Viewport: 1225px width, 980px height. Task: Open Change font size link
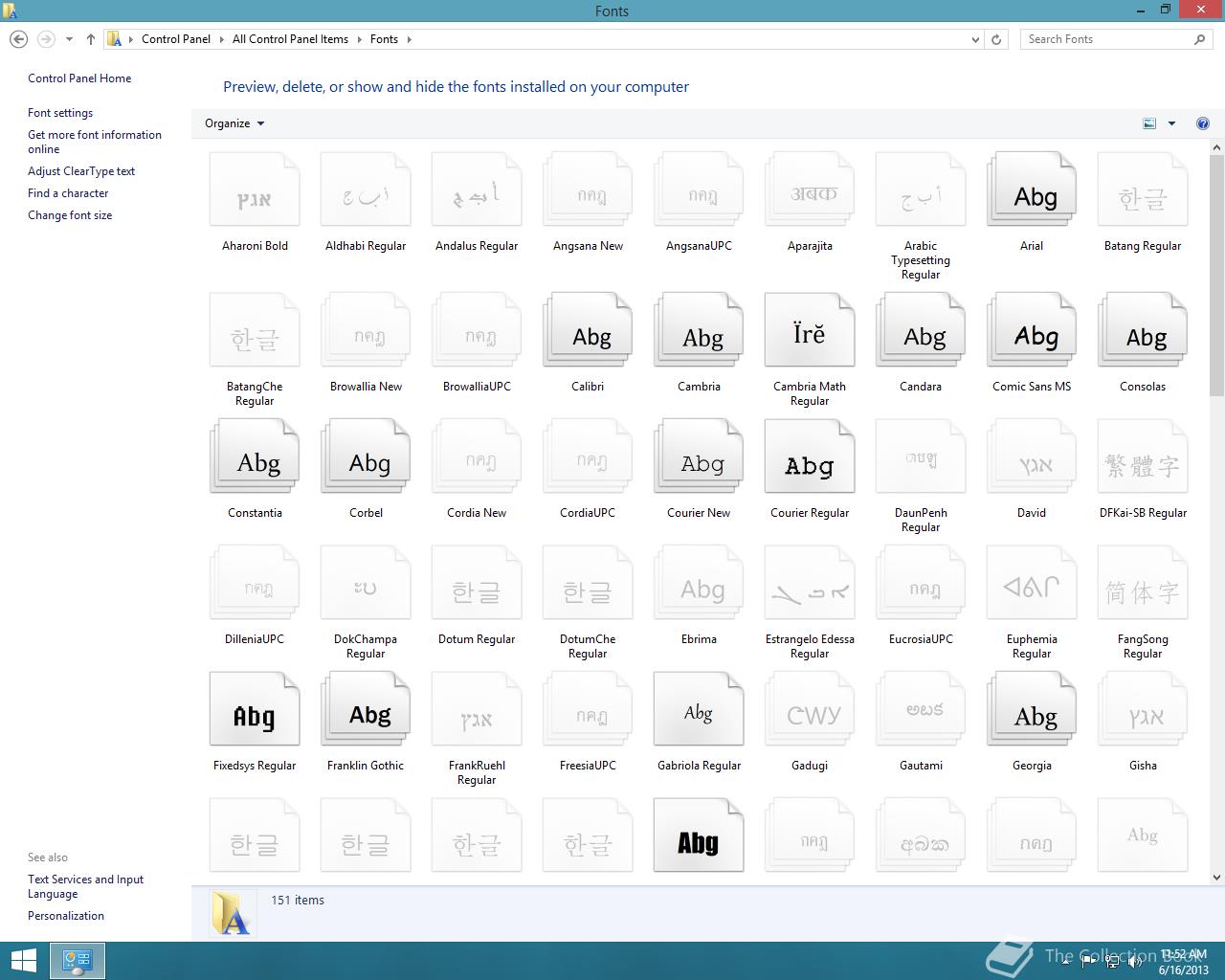(x=70, y=215)
